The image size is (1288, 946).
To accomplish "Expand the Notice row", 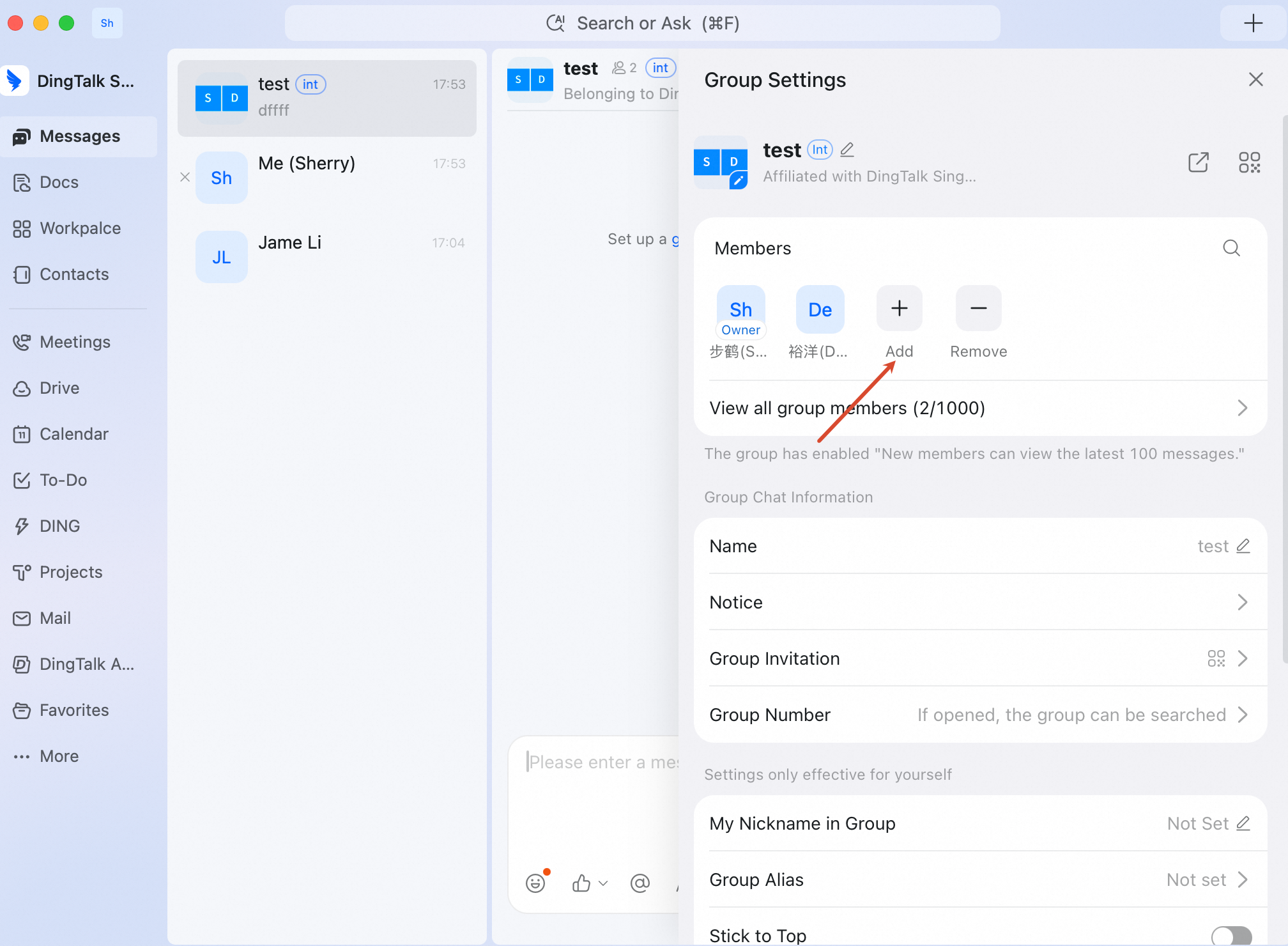I will [980, 602].
